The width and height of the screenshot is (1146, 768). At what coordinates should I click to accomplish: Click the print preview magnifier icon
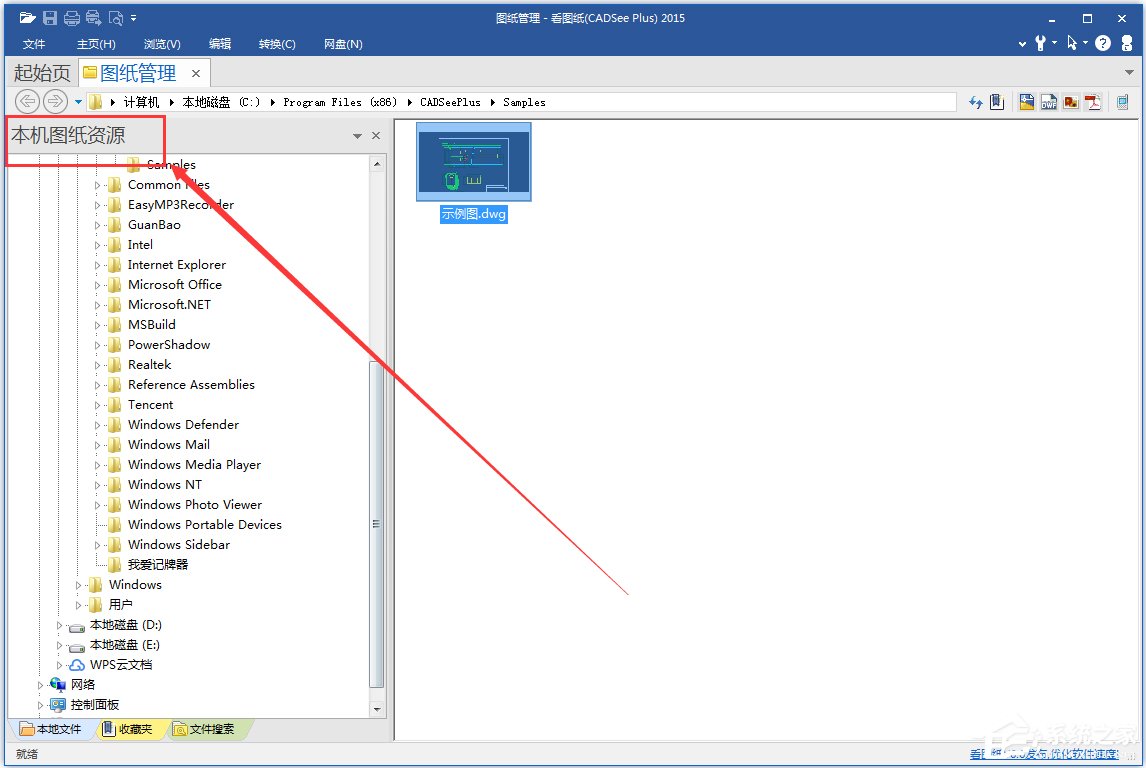tap(116, 18)
